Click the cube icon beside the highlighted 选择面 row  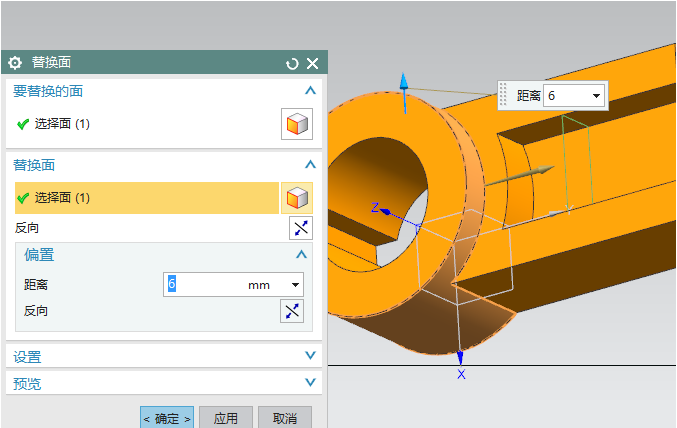pyautogui.click(x=297, y=197)
